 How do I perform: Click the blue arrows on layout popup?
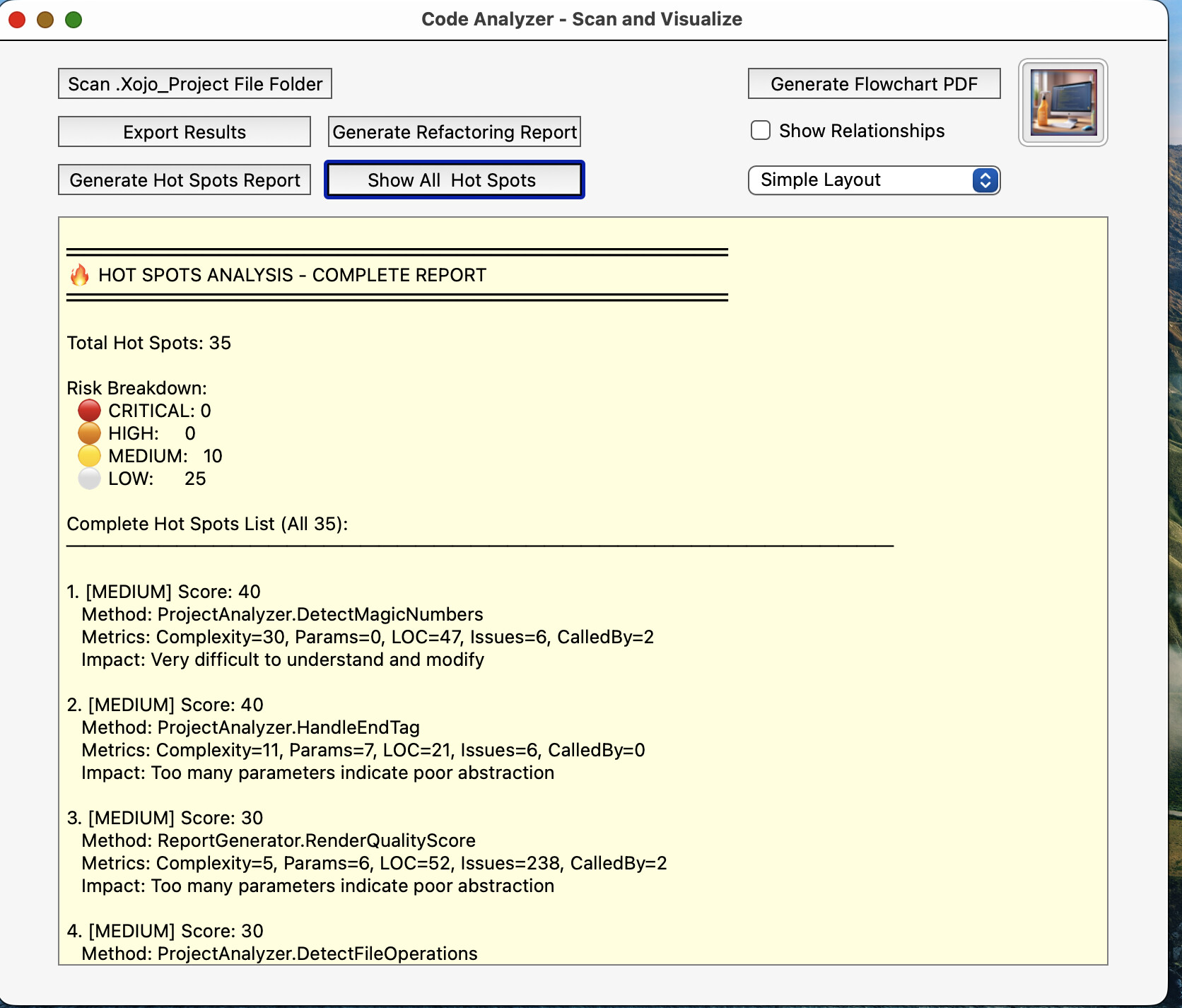(985, 180)
